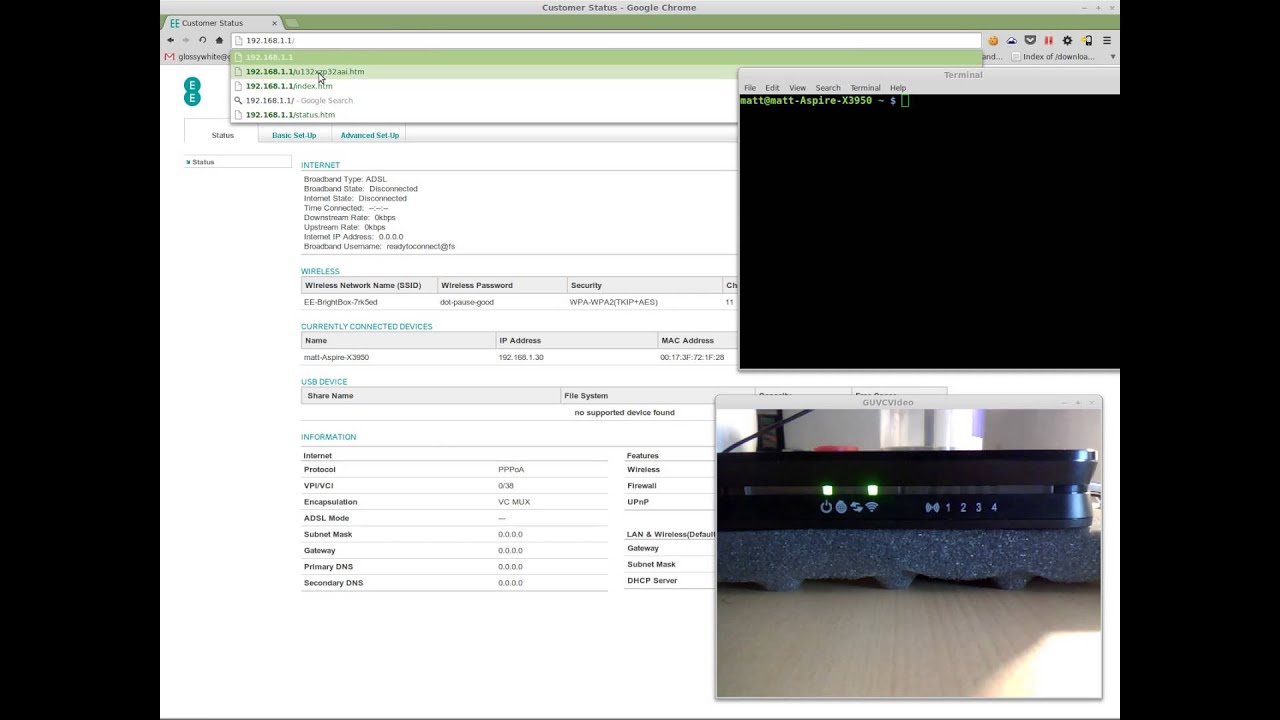
Task: Click the webcam video preview of the router
Action: [x=908, y=553]
